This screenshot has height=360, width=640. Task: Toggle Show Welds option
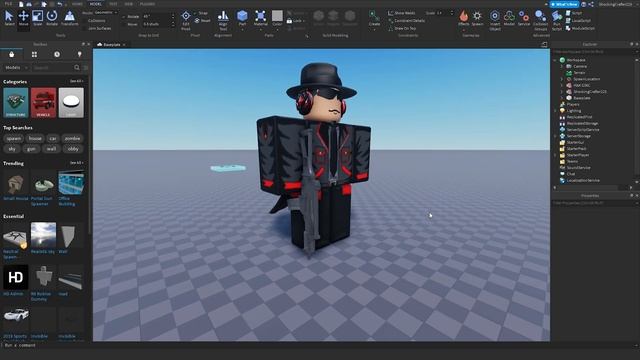[401, 13]
